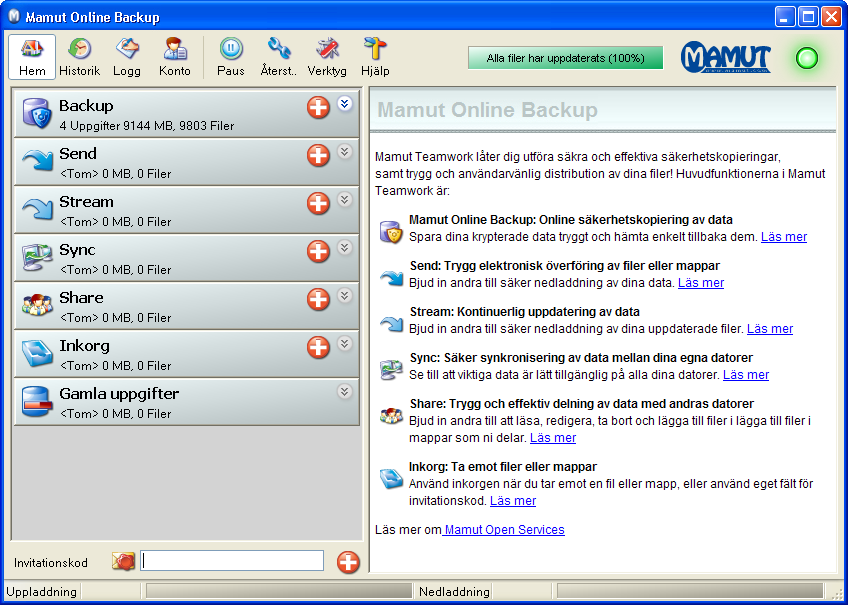Click the Backup shield disk icon
The height and width of the screenshot is (605, 848).
pyautogui.click(x=37, y=114)
